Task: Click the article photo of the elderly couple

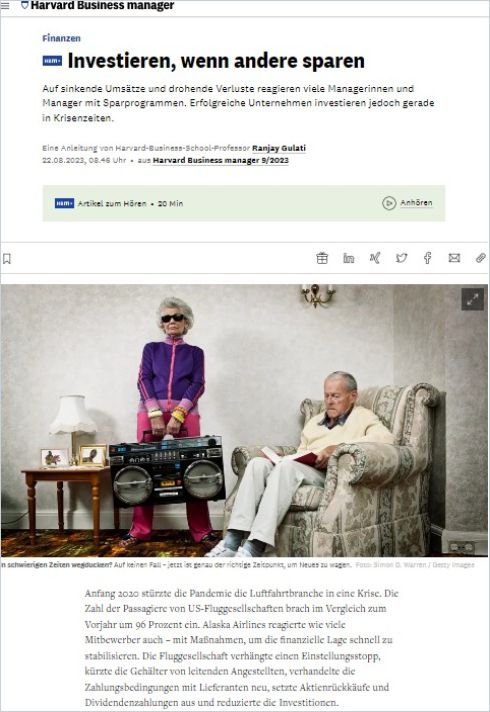Action: [x=244, y=420]
